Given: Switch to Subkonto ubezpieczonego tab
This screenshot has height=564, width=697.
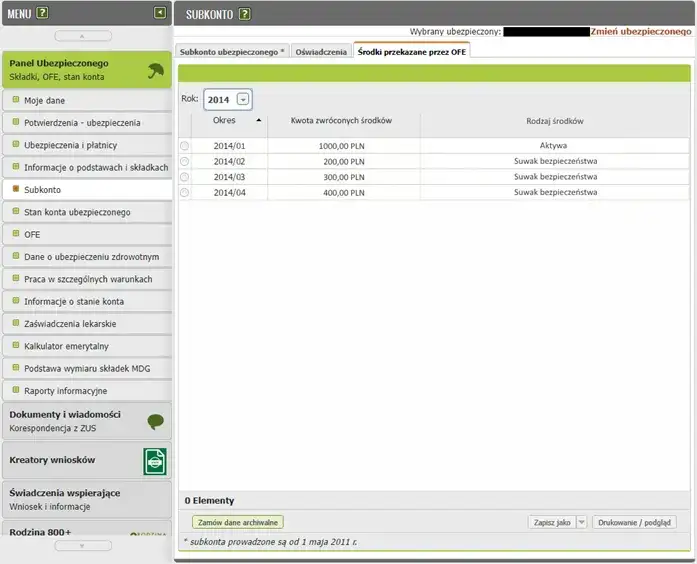Looking at the screenshot, I should 232,51.
